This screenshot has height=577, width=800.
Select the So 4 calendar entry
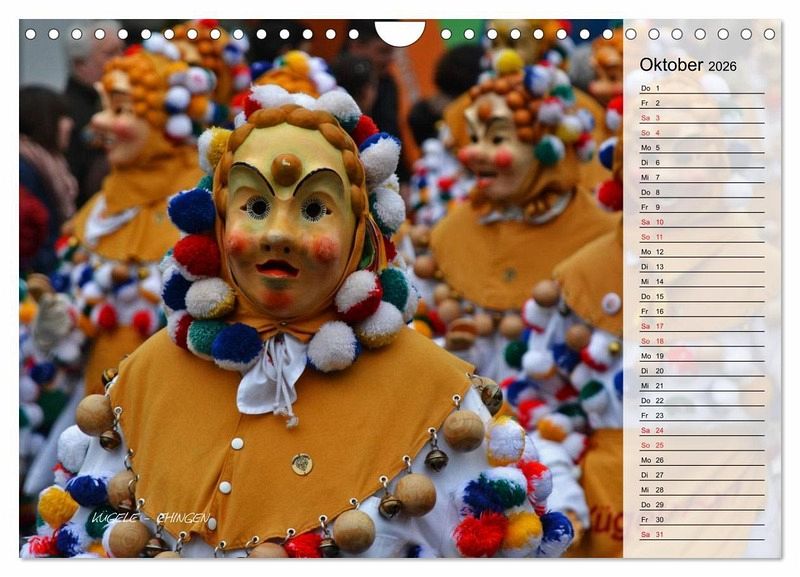tap(700, 133)
